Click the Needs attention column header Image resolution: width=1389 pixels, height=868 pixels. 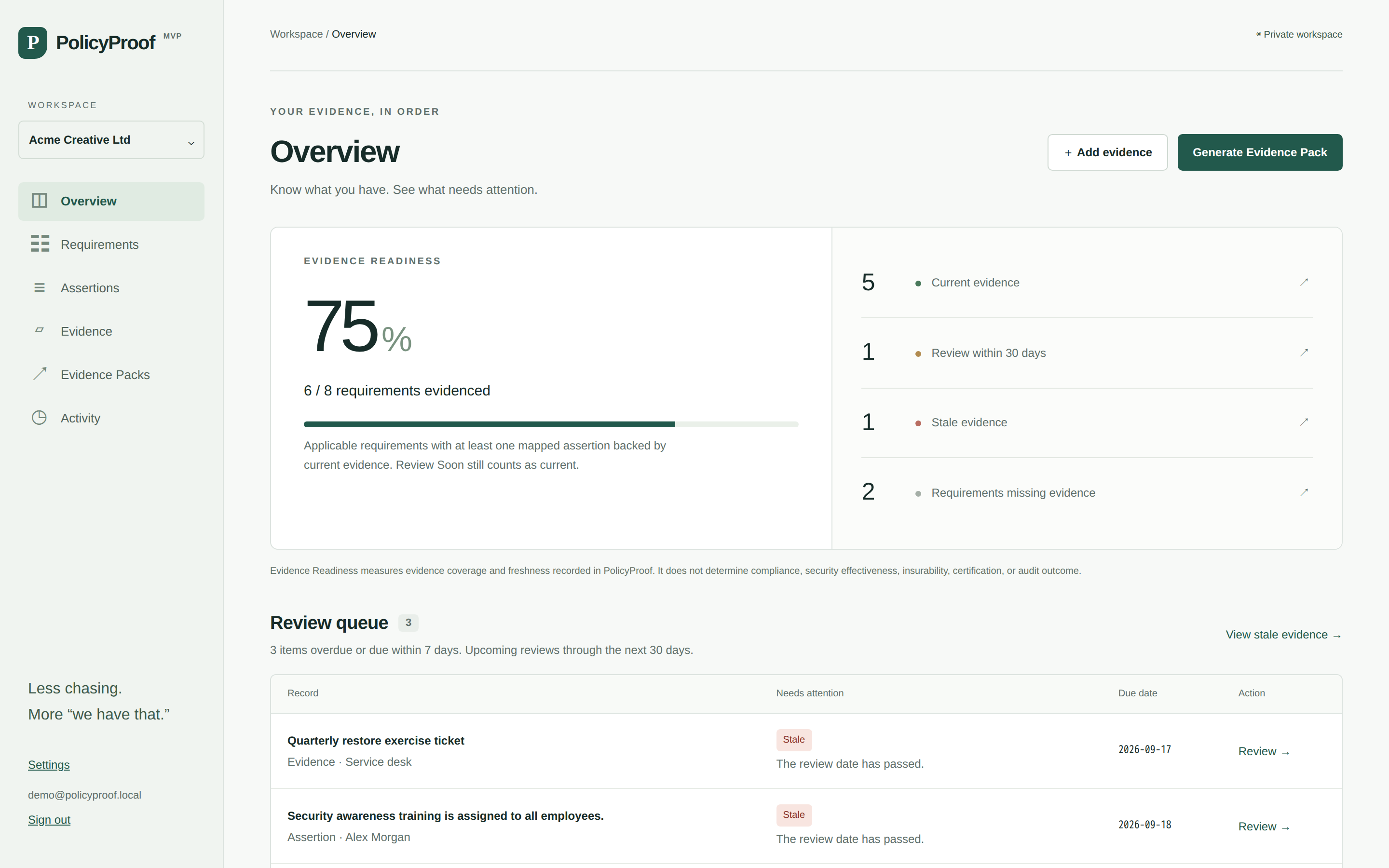click(x=810, y=693)
